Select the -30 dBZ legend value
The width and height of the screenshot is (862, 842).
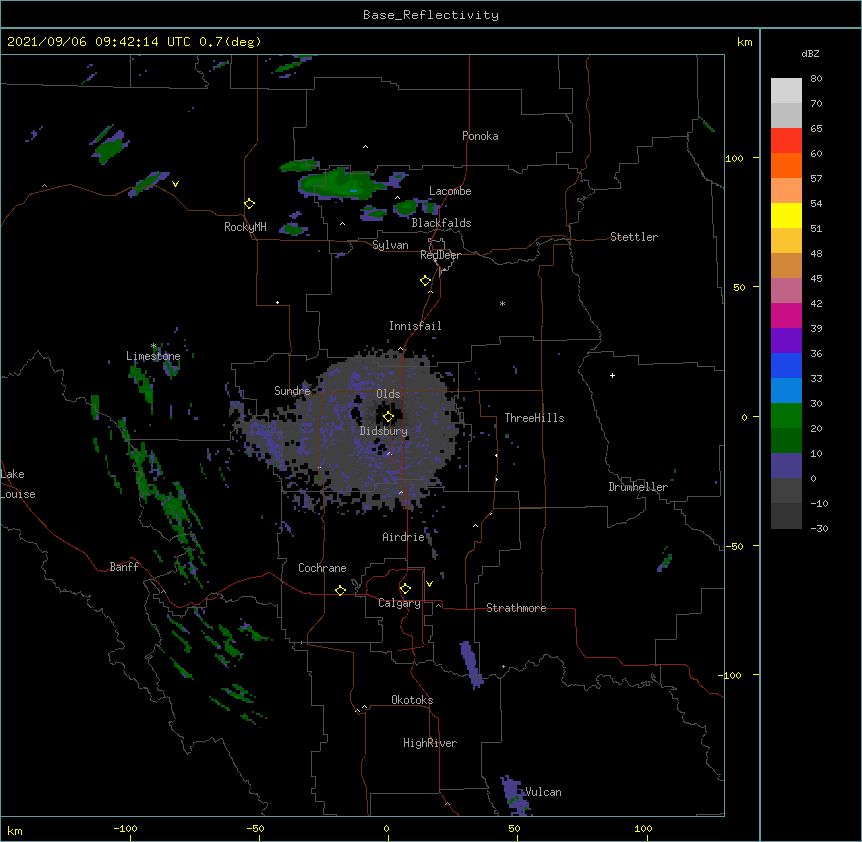pos(819,528)
